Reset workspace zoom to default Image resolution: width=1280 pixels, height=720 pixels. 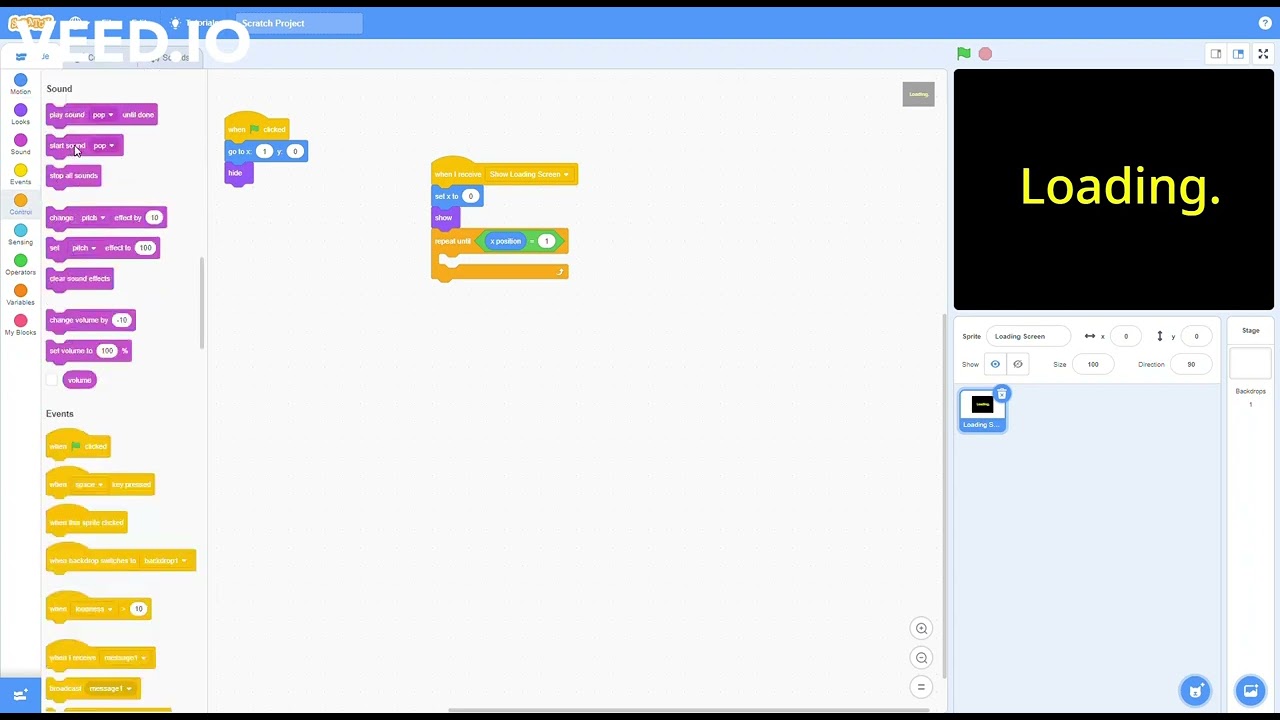(921, 687)
